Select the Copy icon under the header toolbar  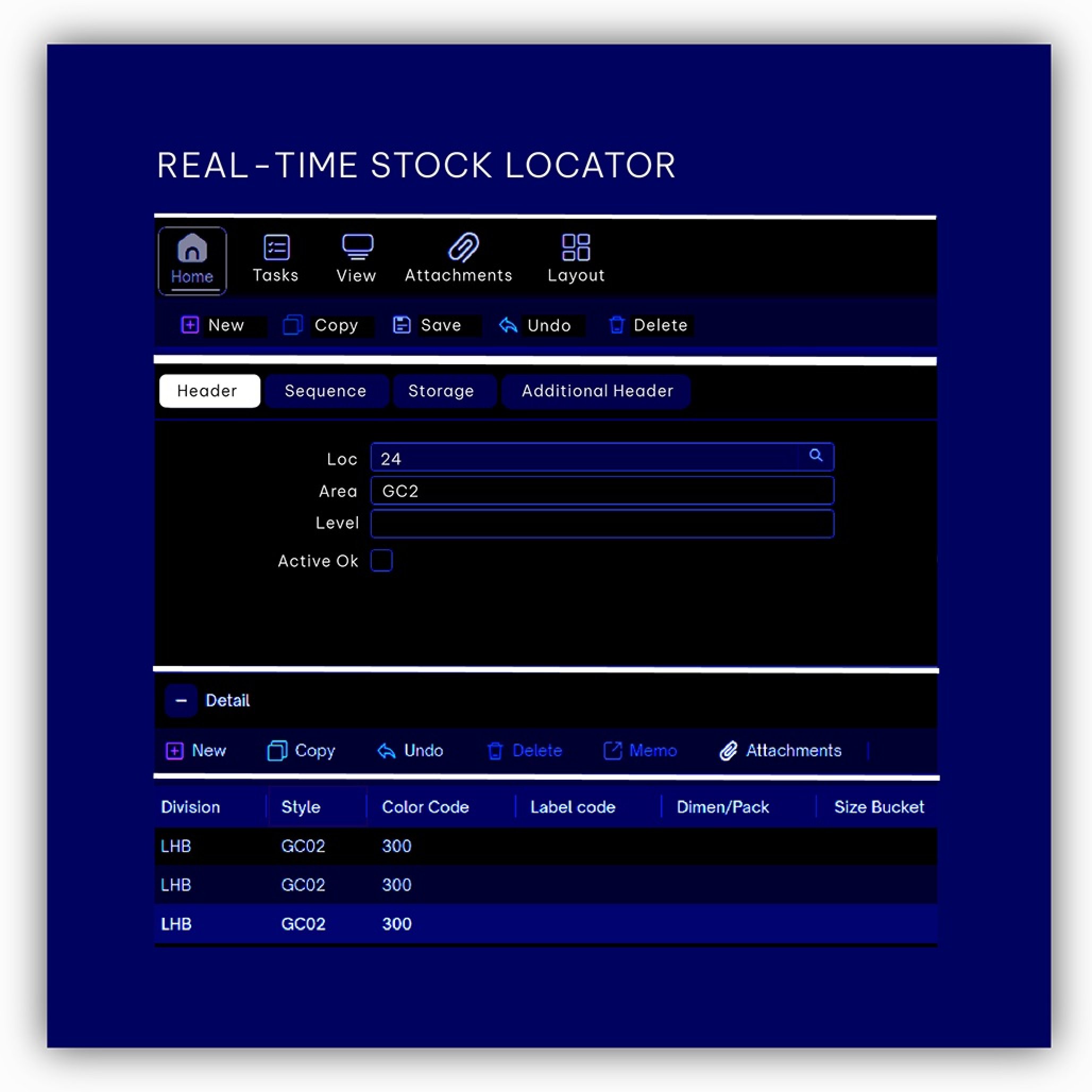click(x=292, y=325)
